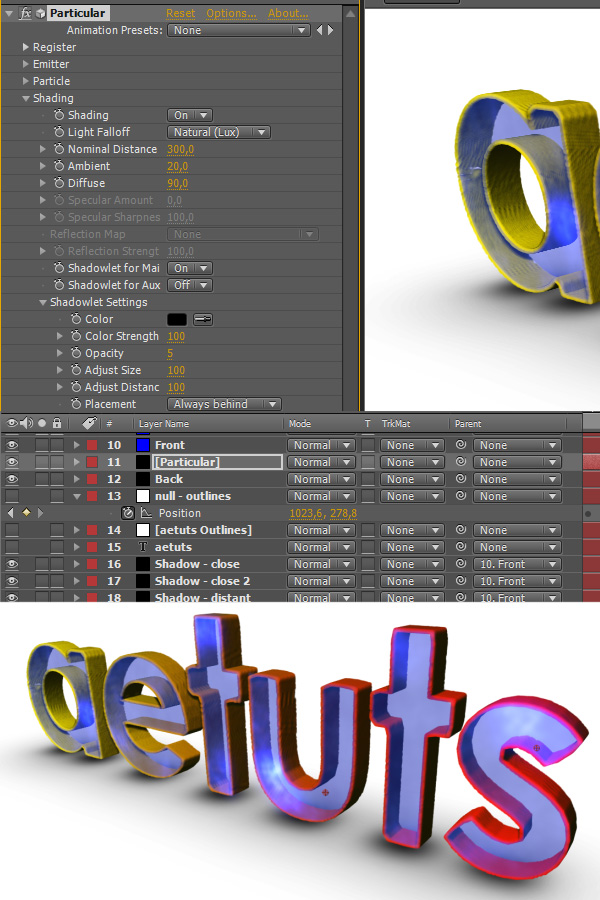Click the Position value 1023,6, 278,8

pyautogui.click(x=323, y=513)
